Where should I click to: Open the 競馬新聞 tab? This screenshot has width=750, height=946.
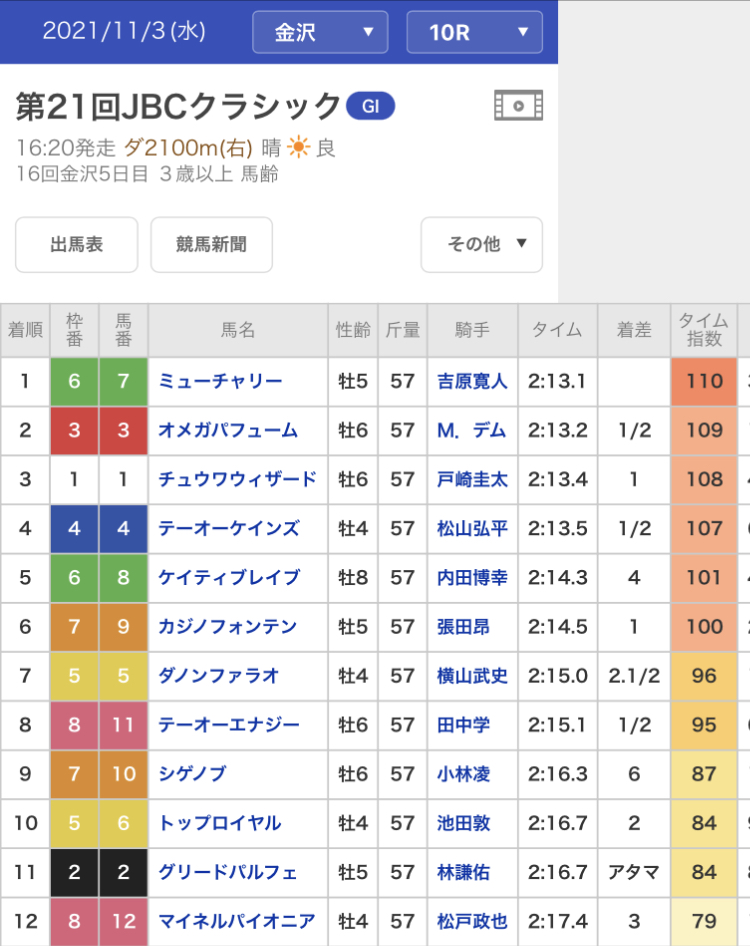tap(211, 244)
